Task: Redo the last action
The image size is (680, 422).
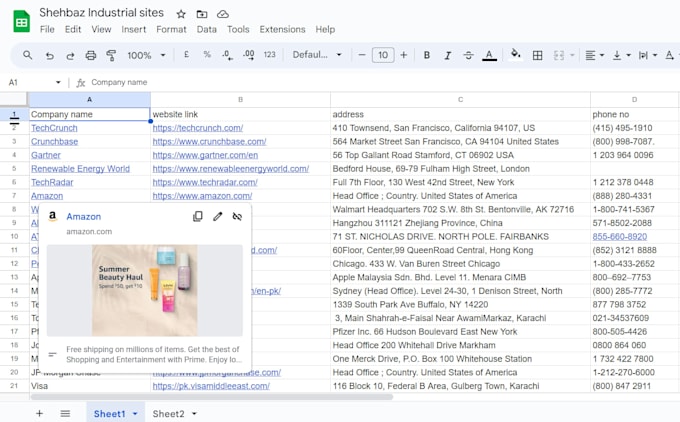Action: tap(70, 56)
